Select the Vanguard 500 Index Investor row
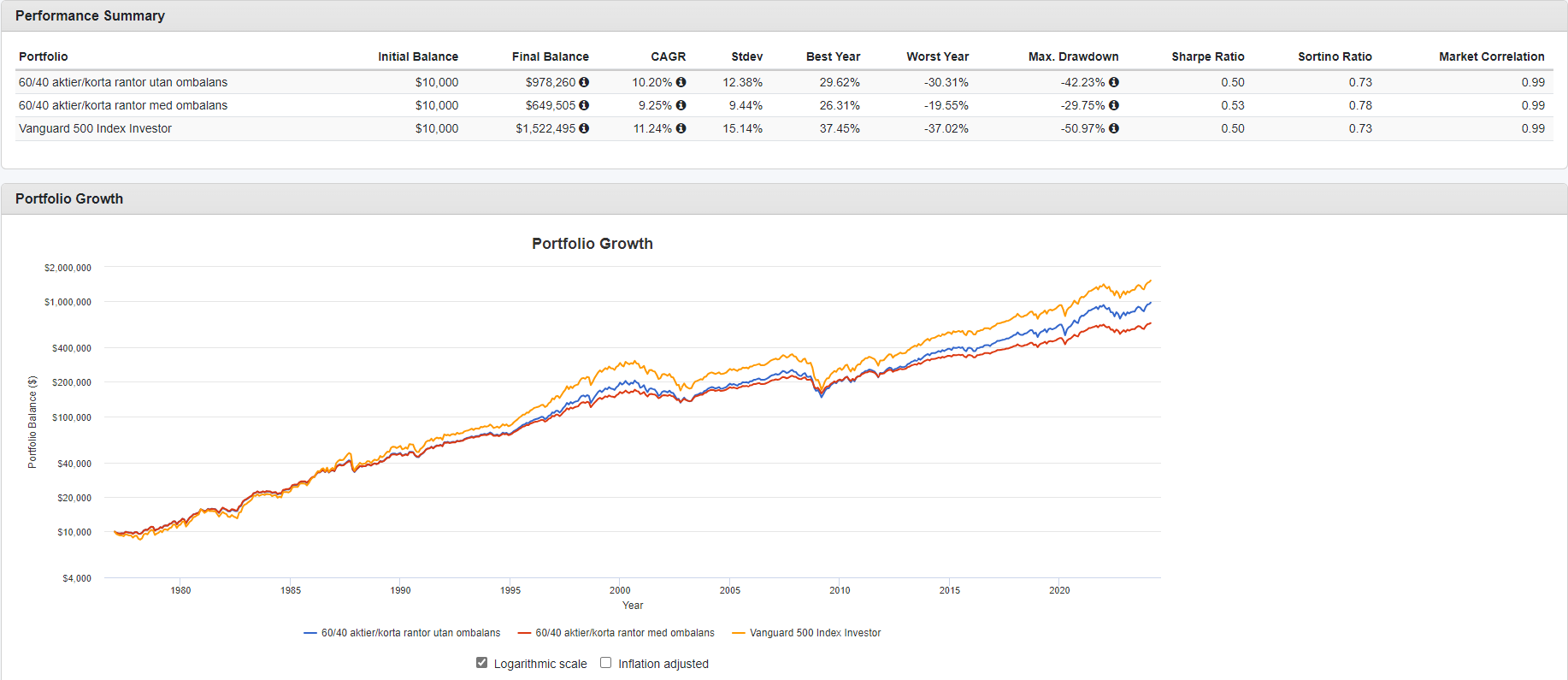Screen dimensions: 1568x680 click(x=95, y=128)
